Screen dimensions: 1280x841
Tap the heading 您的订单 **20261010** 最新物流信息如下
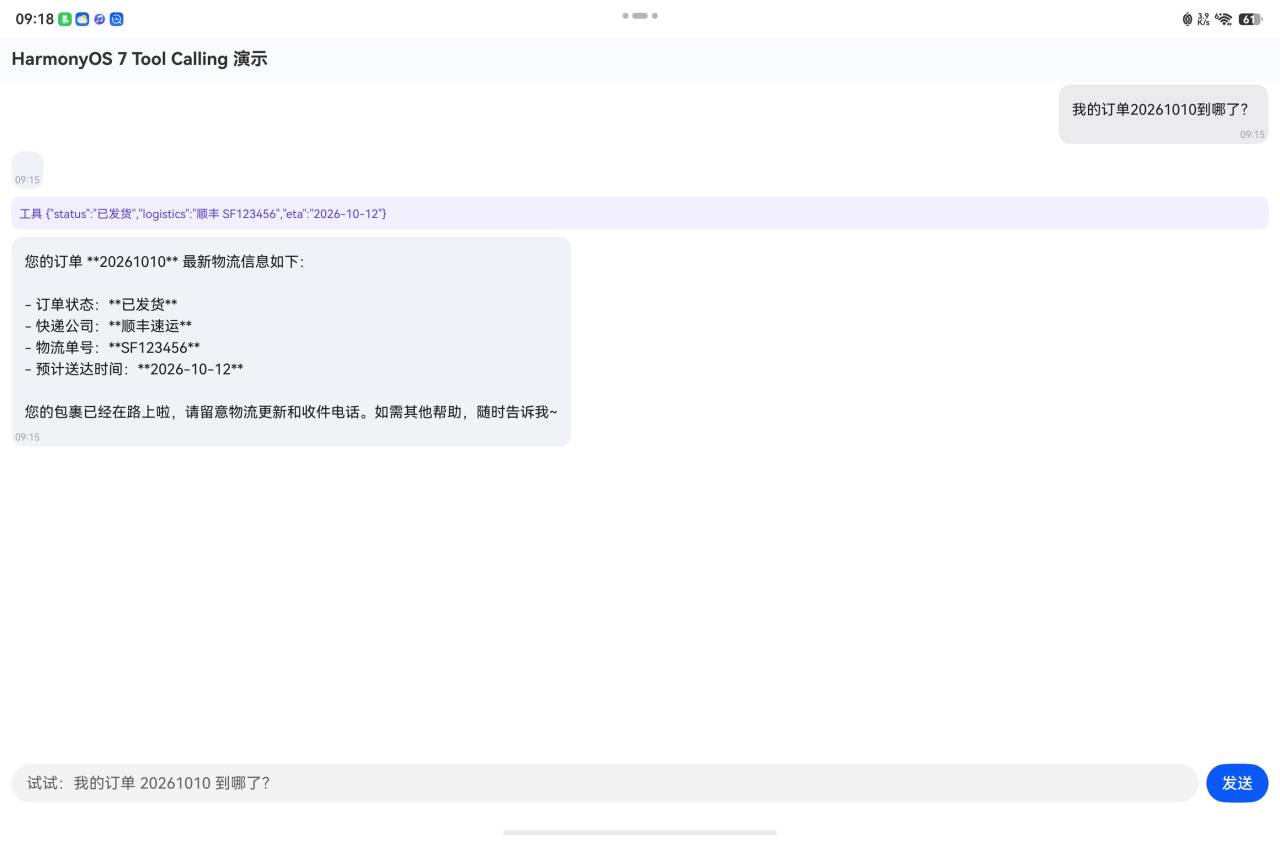coord(163,262)
